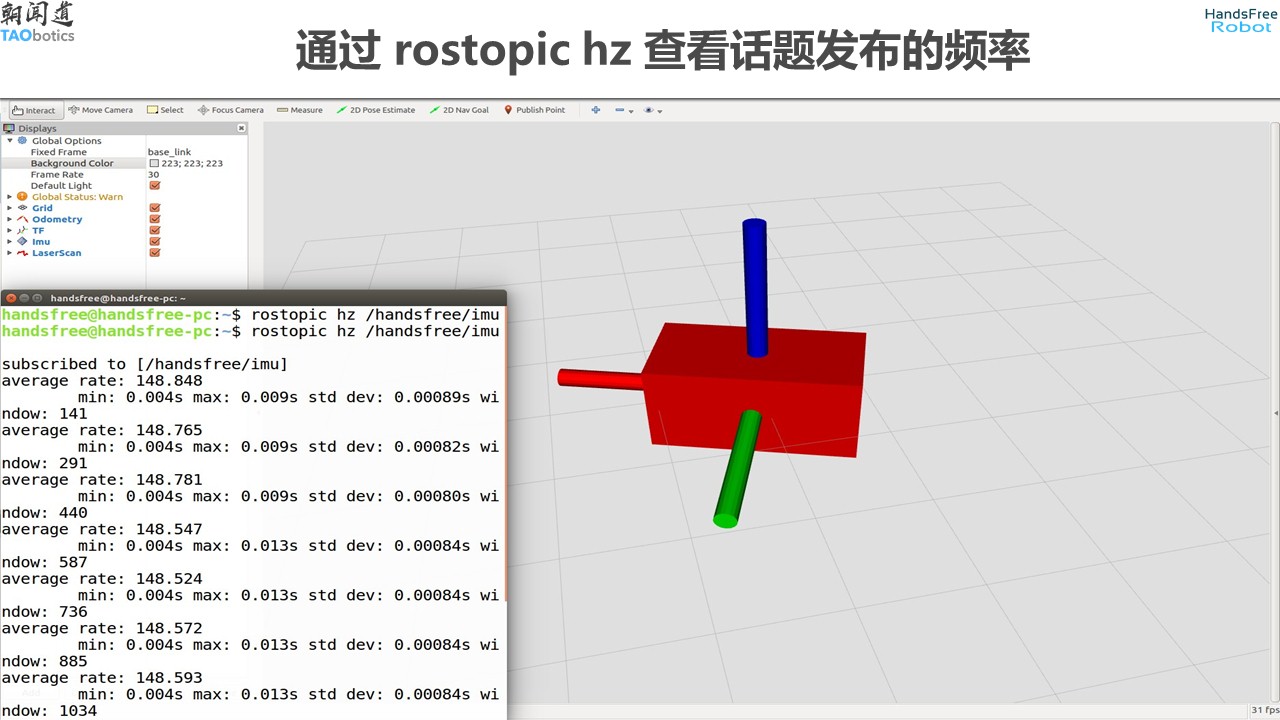Expand the TF display node
This screenshot has height=720, width=1280.
[x=10, y=230]
